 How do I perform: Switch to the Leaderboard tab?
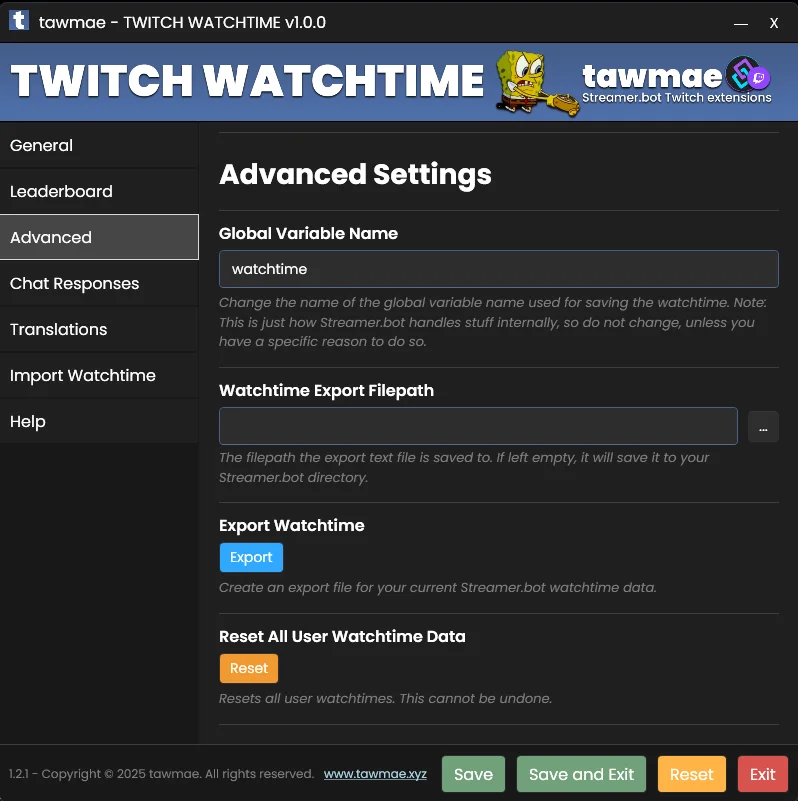click(x=99, y=192)
